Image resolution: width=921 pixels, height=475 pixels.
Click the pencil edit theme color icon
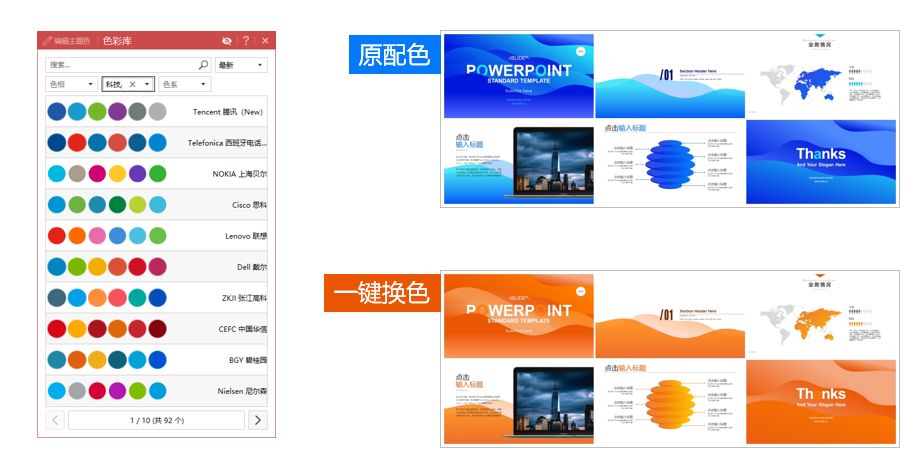click(47, 41)
